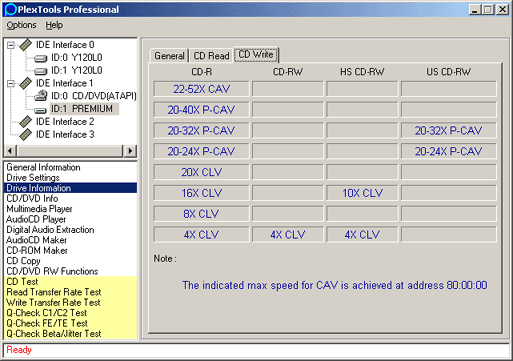Open Q-Check Beta/Jitter Test
This screenshot has height=361, width=513.
pyautogui.click(x=54, y=334)
